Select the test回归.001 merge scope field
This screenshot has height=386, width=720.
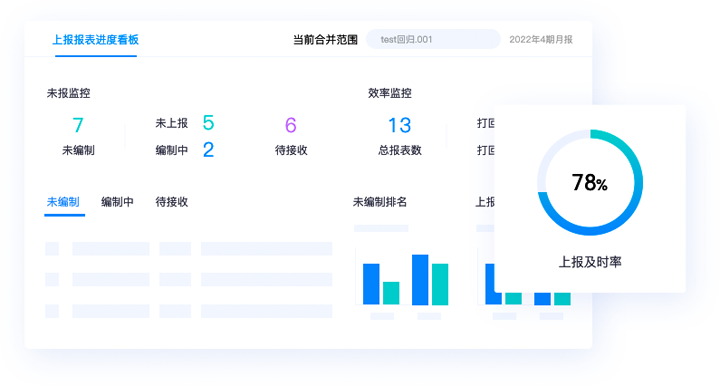[433, 39]
